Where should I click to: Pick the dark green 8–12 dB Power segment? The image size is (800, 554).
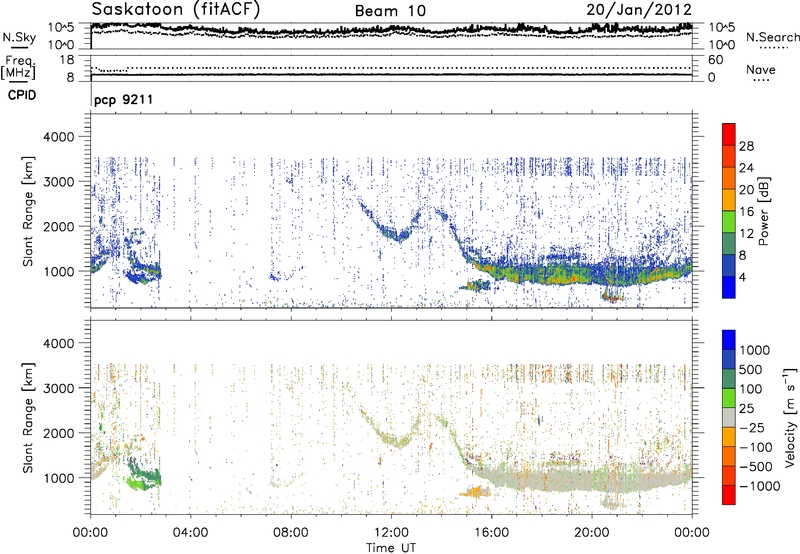point(729,243)
